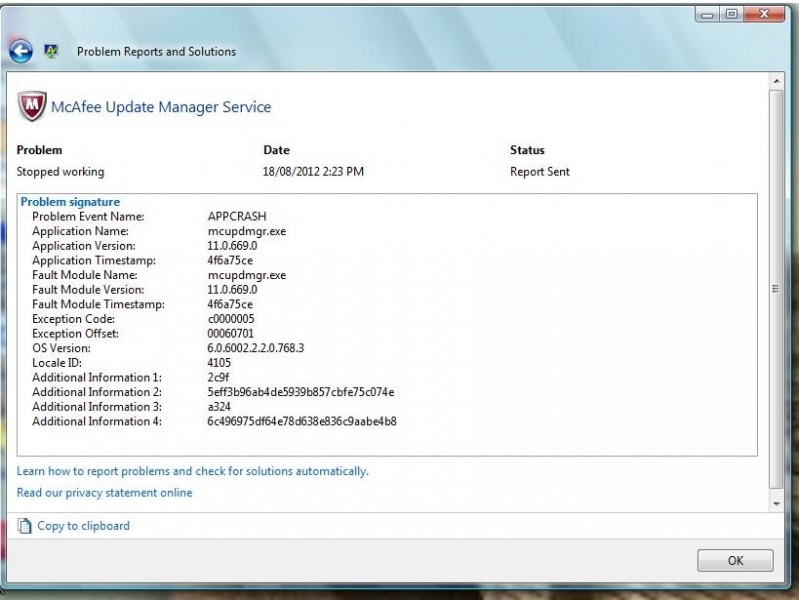799x600 pixels.
Task: Click the 'Exception Code:' label
Action: 73,319
